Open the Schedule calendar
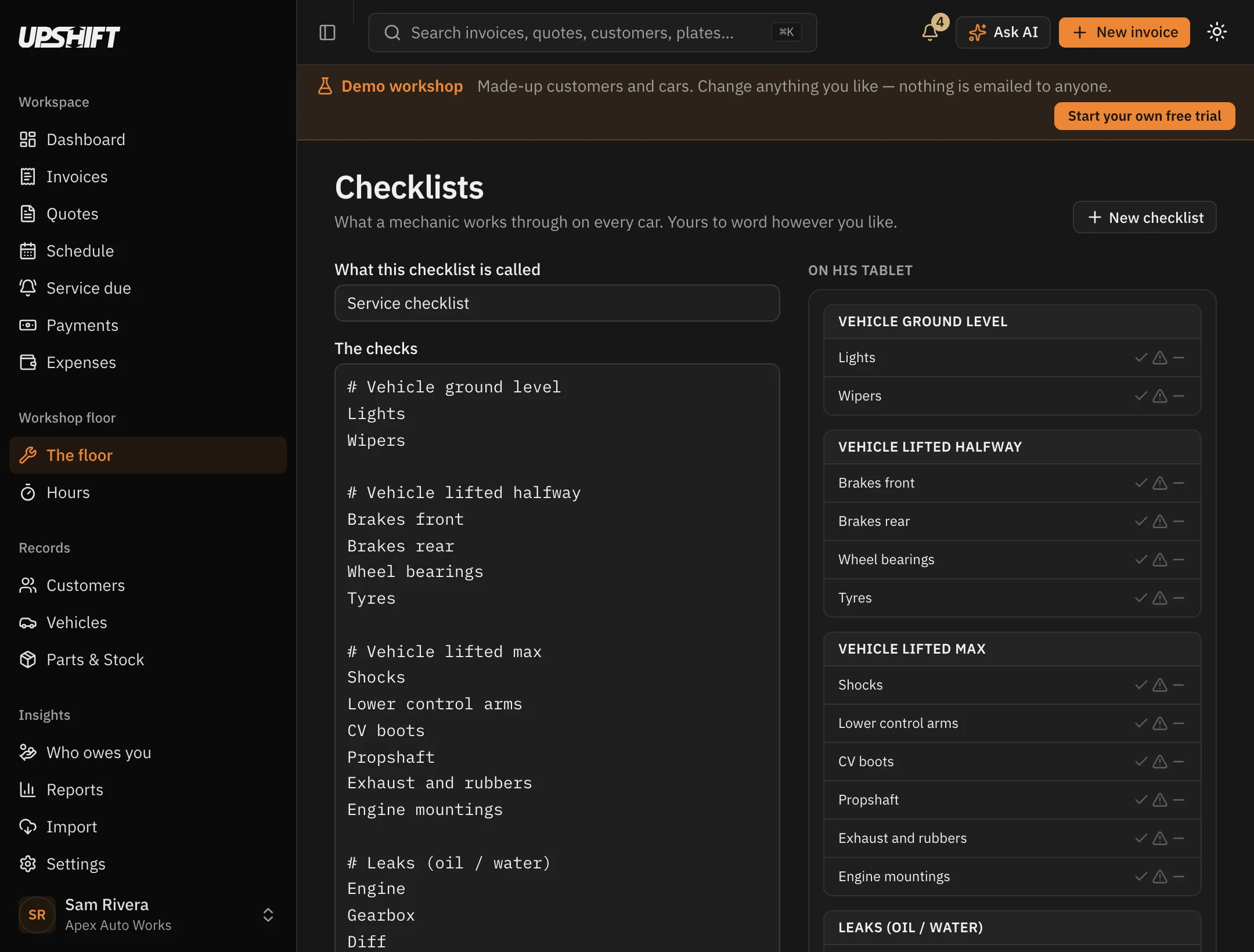The width and height of the screenshot is (1254, 952). (148, 251)
